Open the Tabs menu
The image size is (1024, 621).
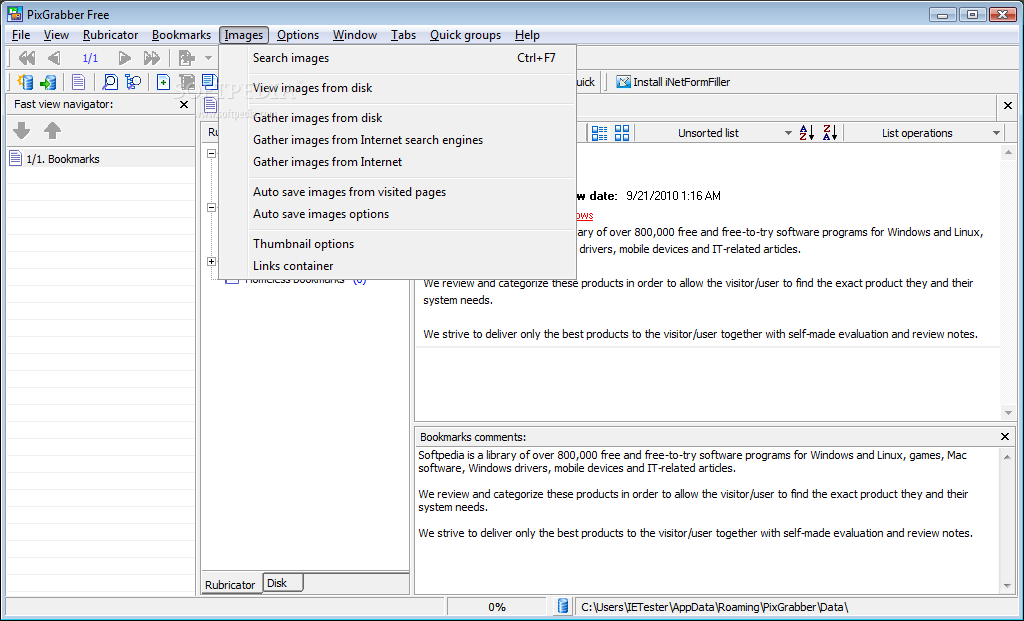pyautogui.click(x=403, y=35)
